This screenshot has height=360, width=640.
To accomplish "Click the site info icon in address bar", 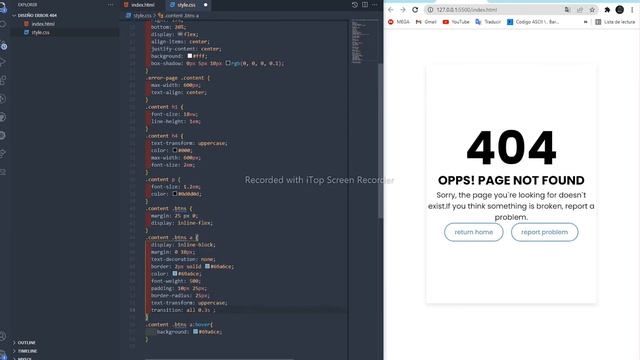I will tap(430, 10).
